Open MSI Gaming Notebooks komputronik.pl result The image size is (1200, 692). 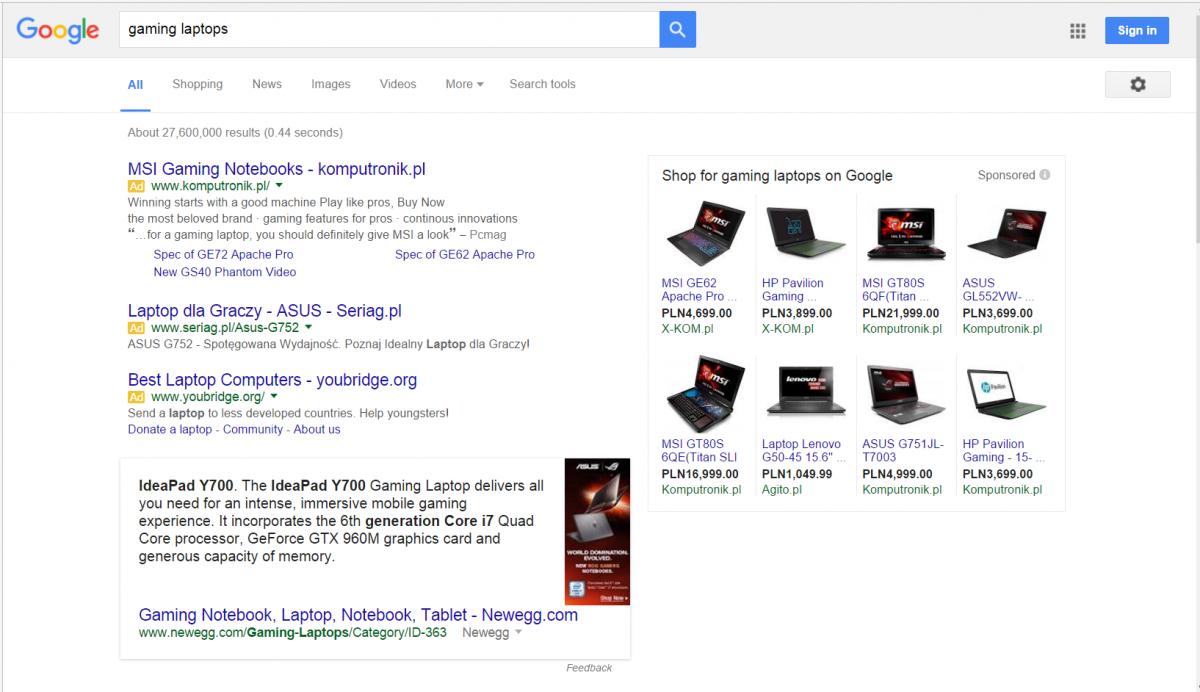pos(277,169)
